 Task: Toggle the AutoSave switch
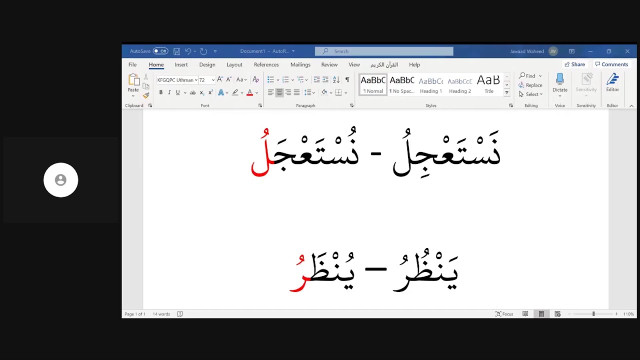(160, 51)
